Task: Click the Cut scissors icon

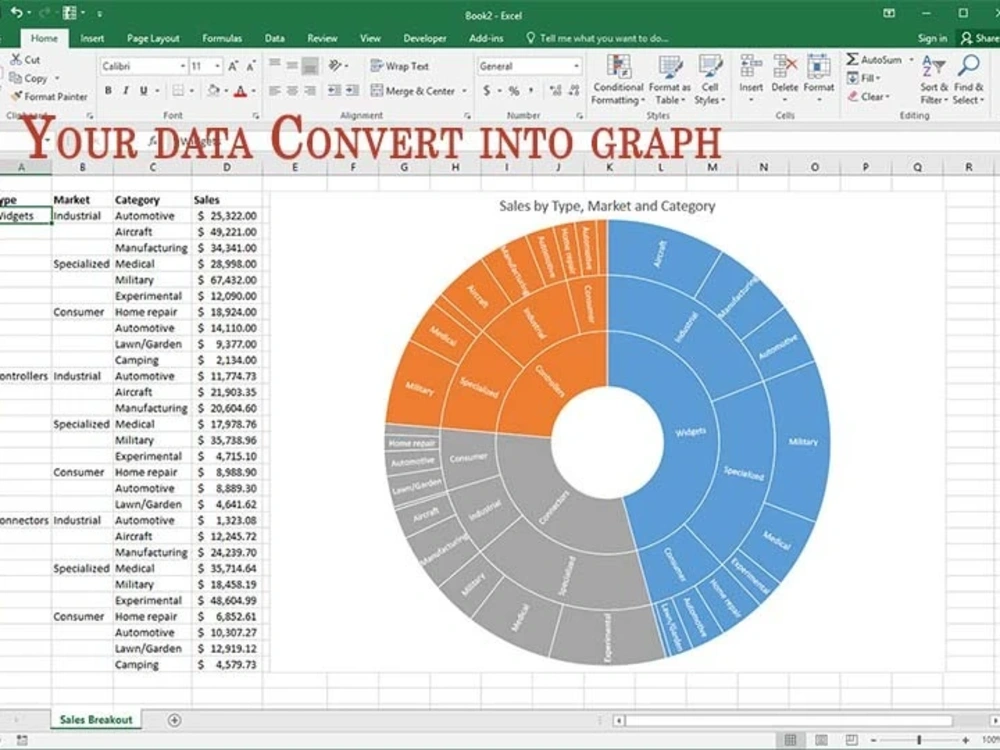Action: (16, 59)
